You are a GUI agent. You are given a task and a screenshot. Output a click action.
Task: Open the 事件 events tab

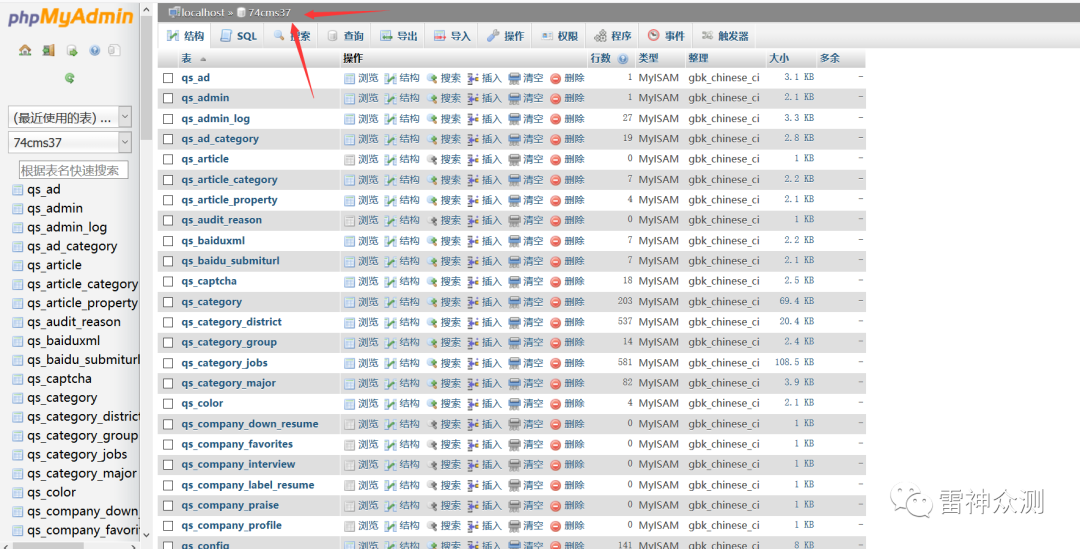click(x=666, y=36)
